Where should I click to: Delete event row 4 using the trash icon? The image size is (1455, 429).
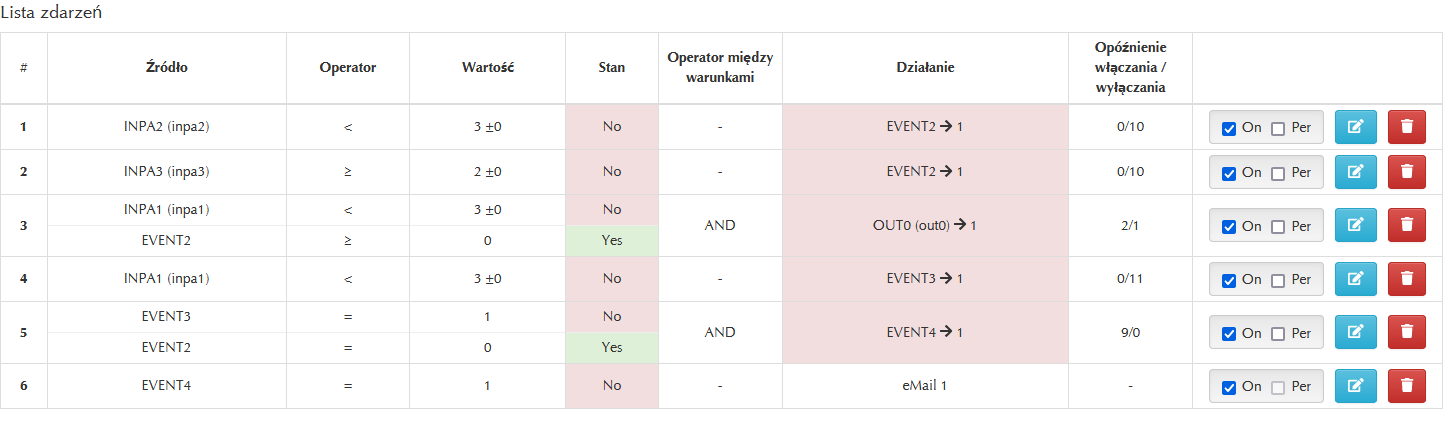1406,279
